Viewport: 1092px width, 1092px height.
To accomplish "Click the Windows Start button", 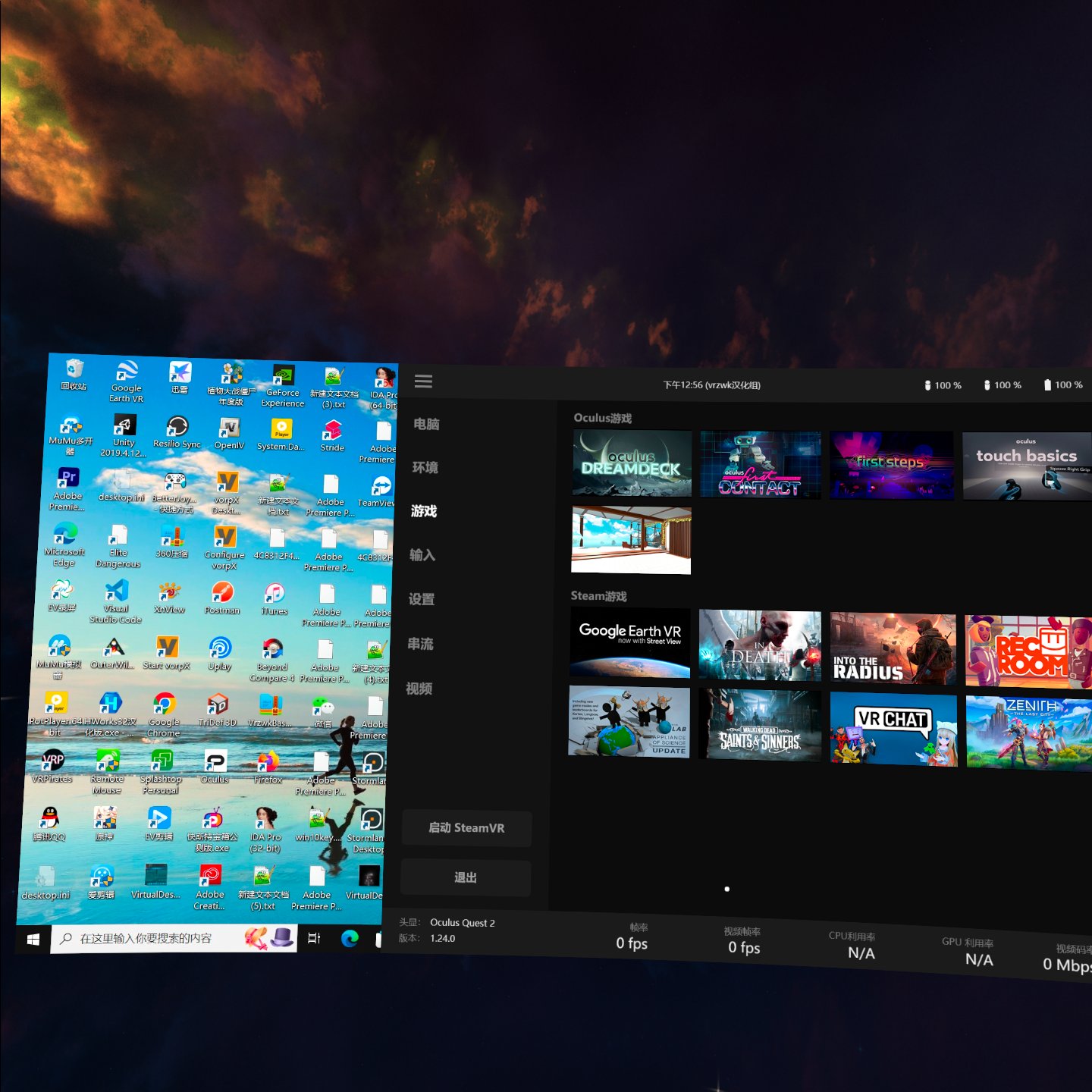I will pos(33,939).
